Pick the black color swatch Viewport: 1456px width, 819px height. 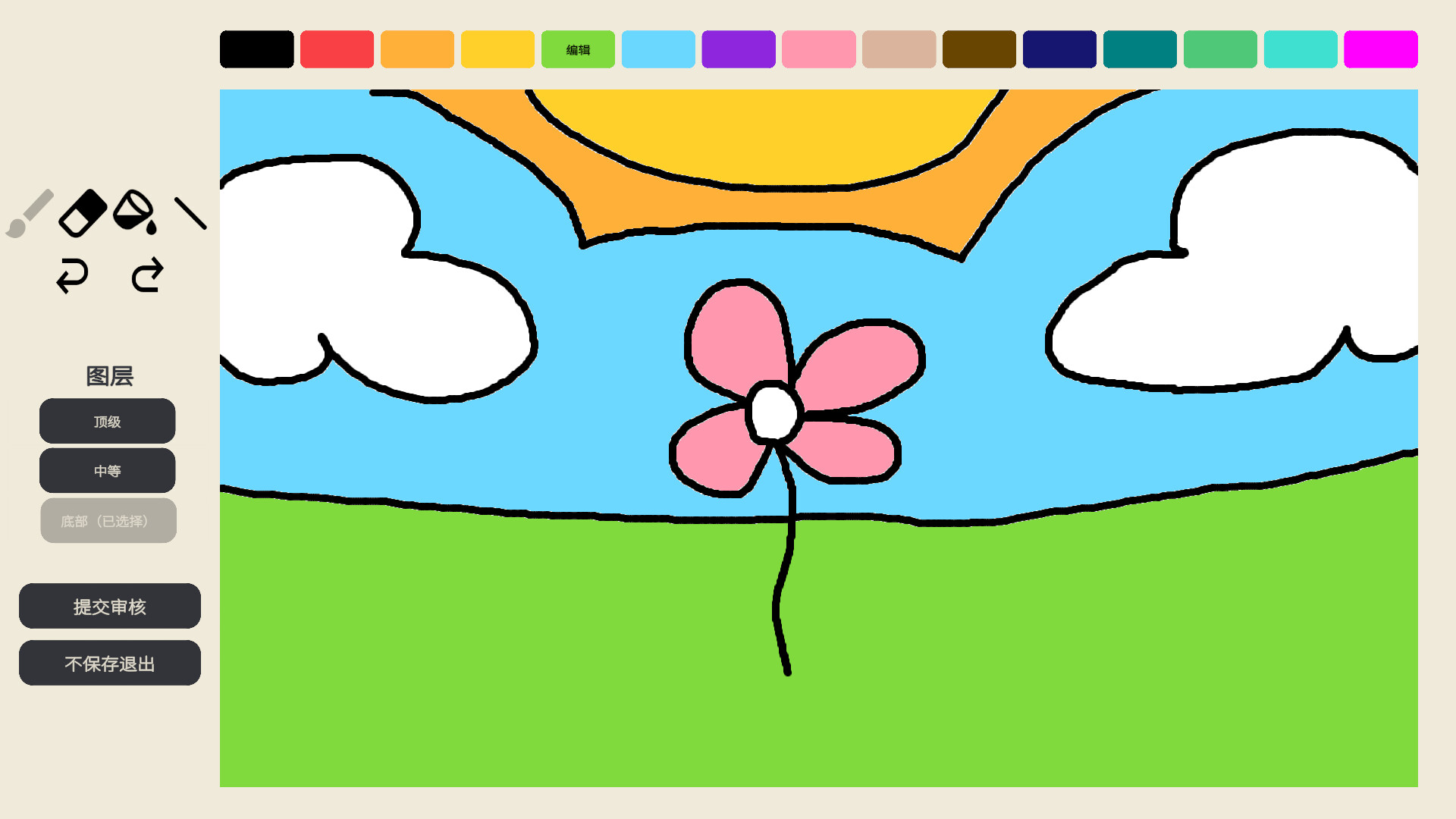pyautogui.click(x=257, y=50)
